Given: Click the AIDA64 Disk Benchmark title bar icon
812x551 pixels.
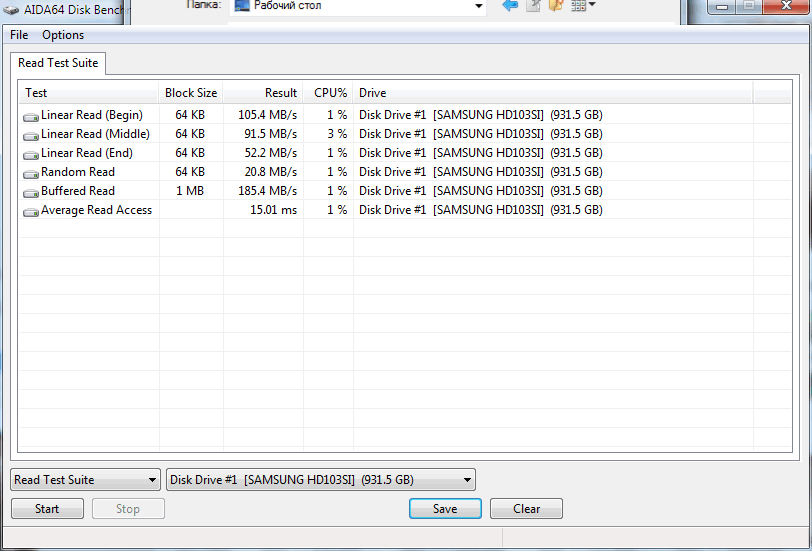Looking at the screenshot, I should tap(11, 9).
